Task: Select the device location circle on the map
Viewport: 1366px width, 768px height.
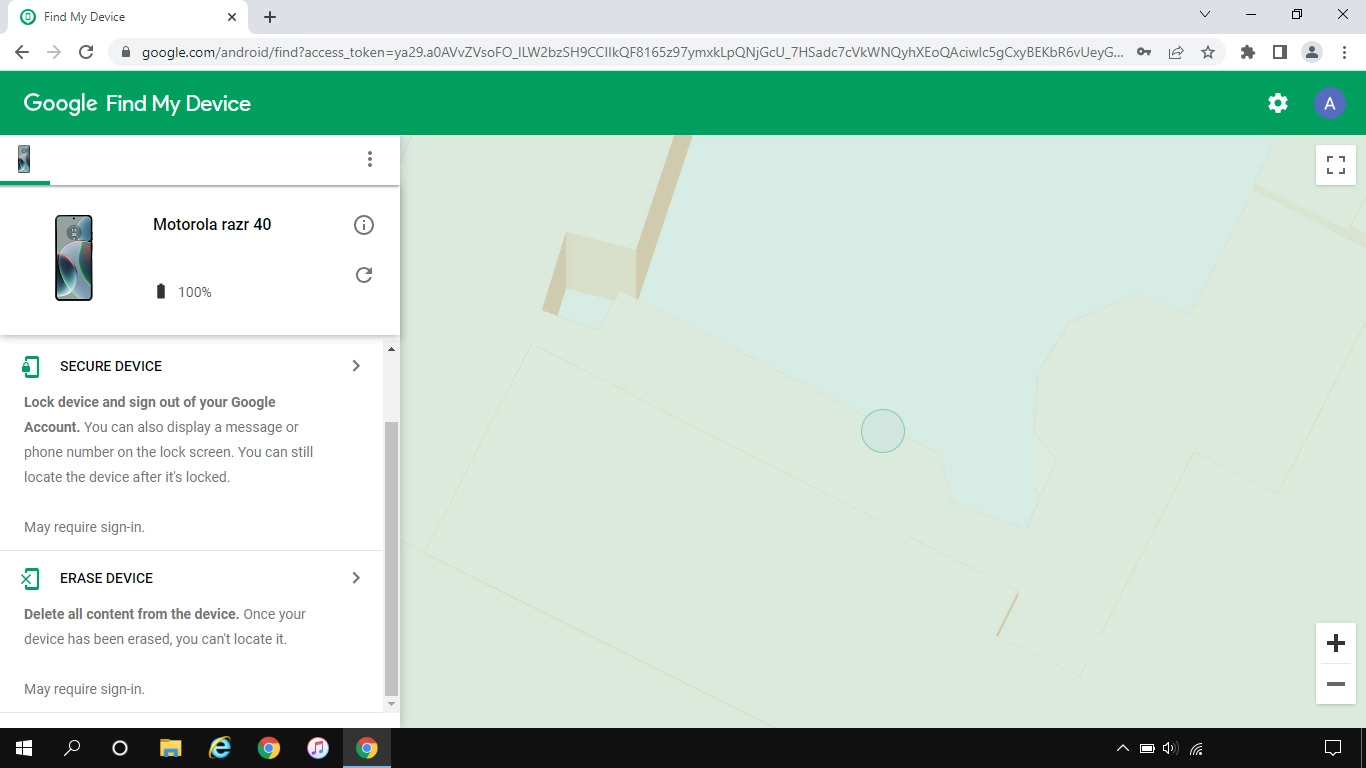Action: point(883,430)
